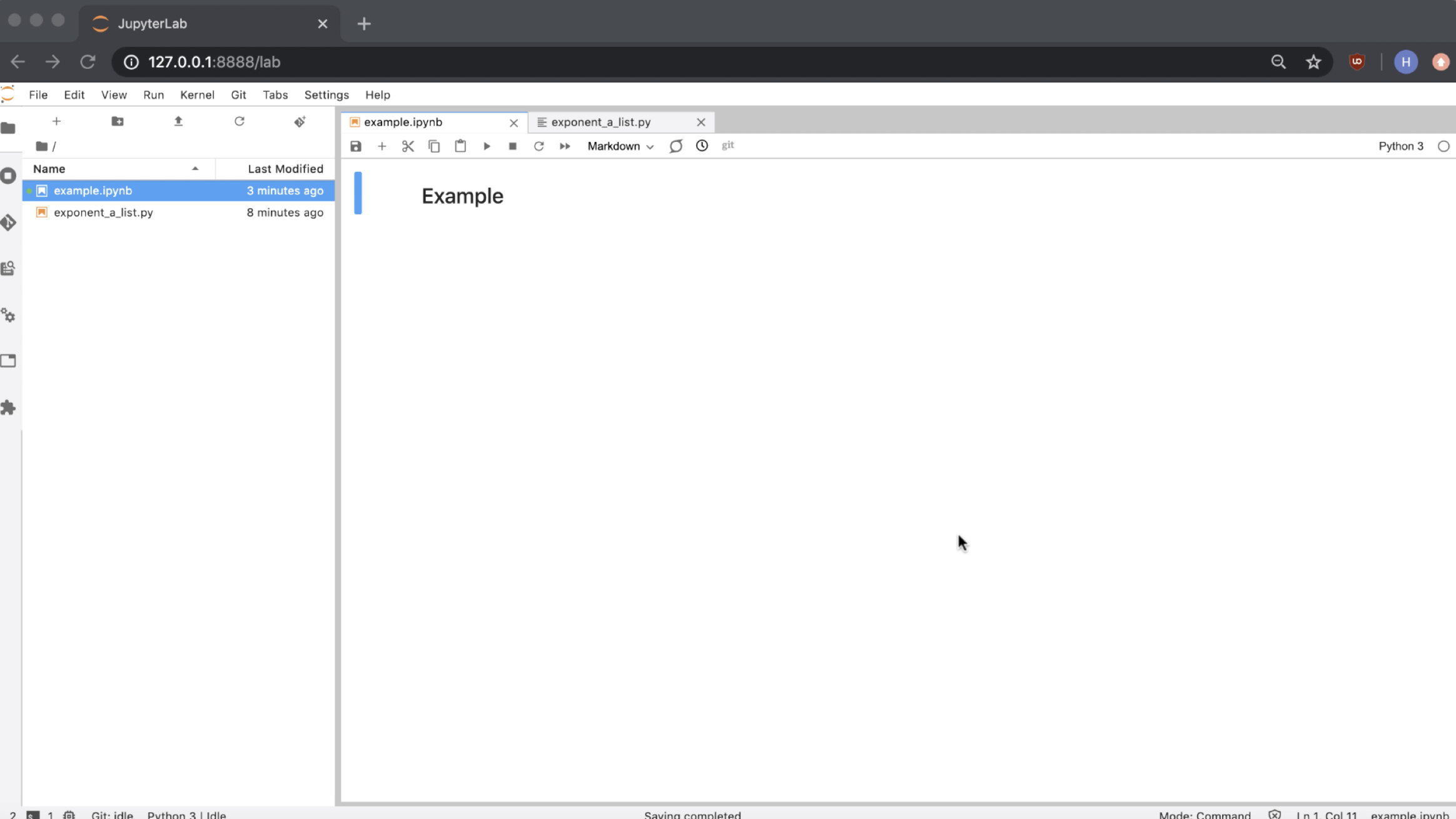Viewport: 1456px width, 819px height.
Task: Click the save notebook icon
Action: (356, 146)
